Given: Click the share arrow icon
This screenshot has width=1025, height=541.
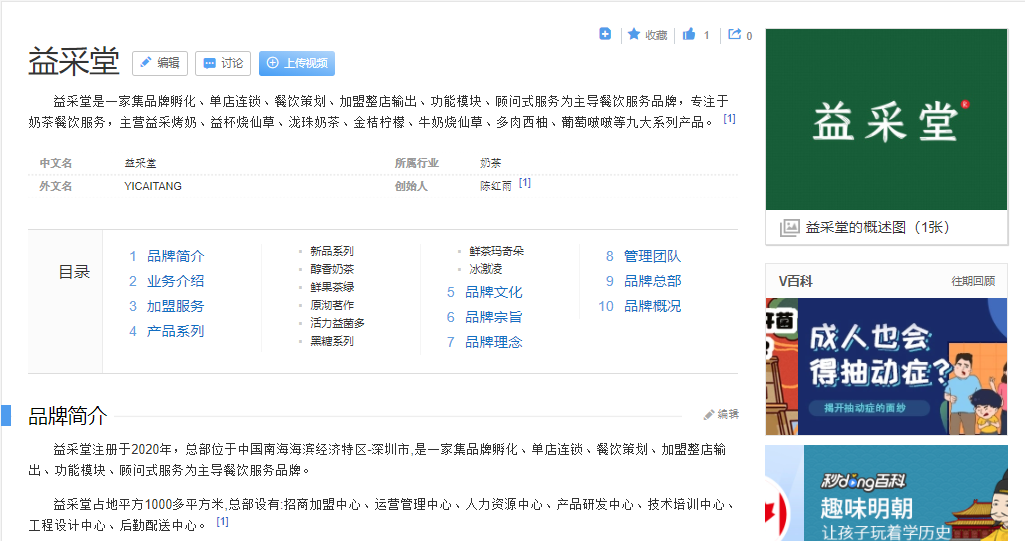Looking at the screenshot, I should [x=735, y=34].
